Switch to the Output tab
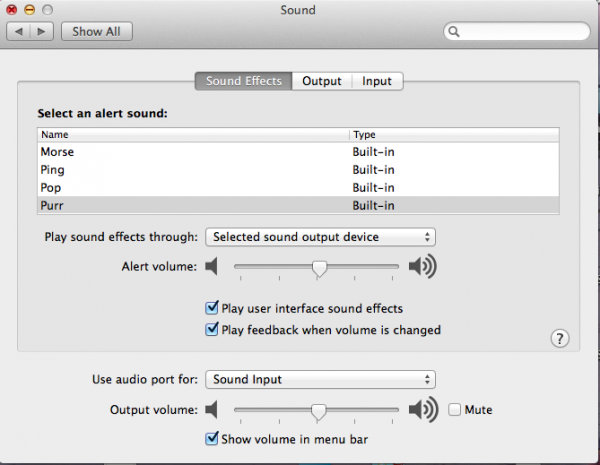Viewport: 600px width, 465px height. click(x=322, y=81)
